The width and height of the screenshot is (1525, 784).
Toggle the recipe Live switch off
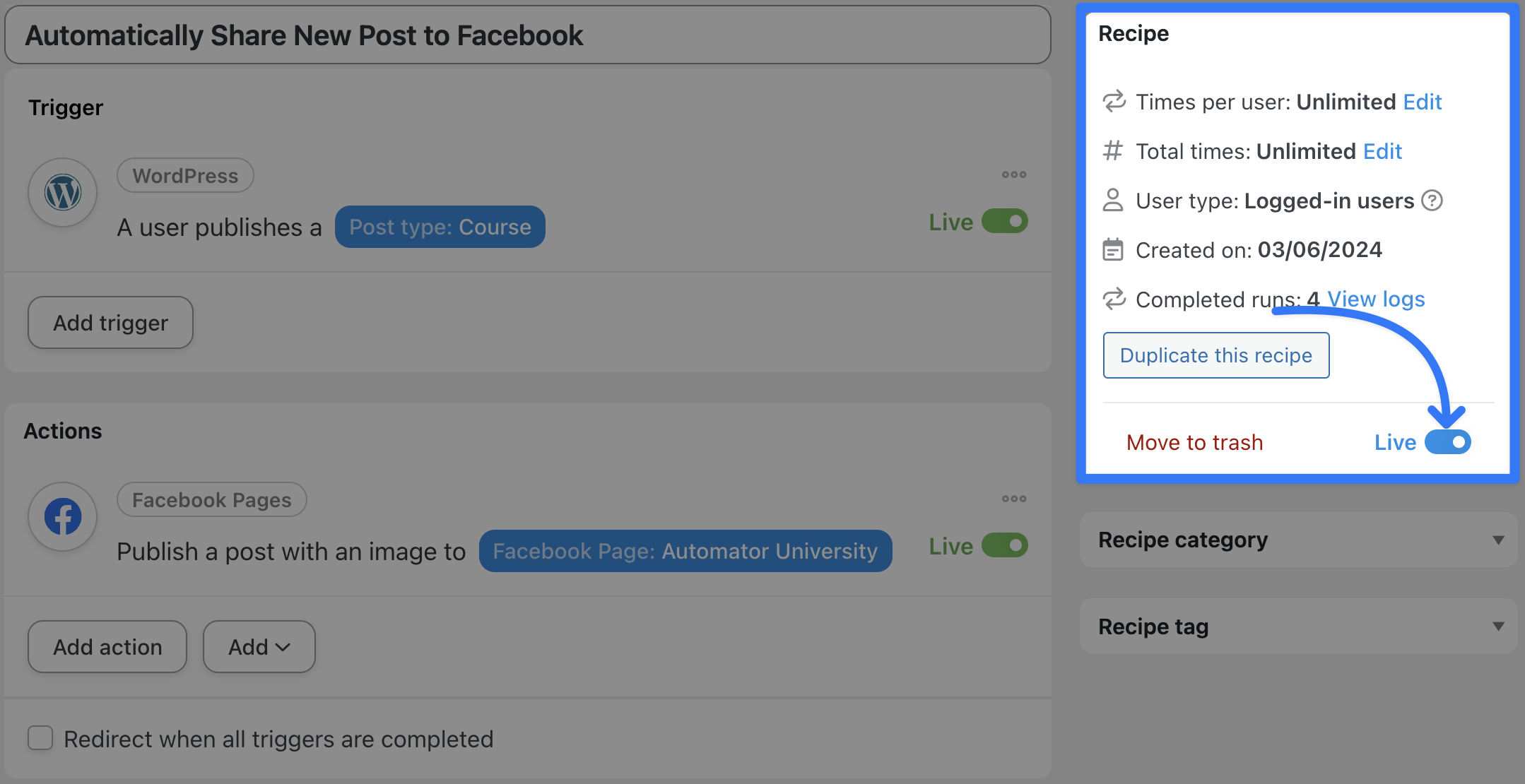pyautogui.click(x=1447, y=442)
